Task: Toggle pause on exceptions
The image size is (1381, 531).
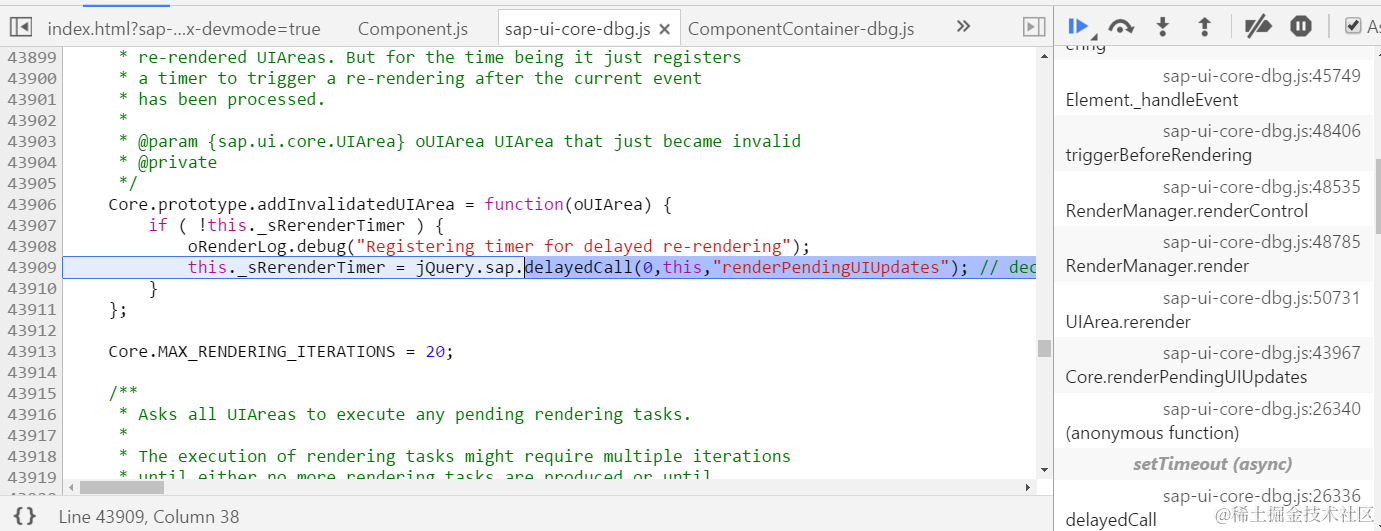Action: pos(1301,27)
